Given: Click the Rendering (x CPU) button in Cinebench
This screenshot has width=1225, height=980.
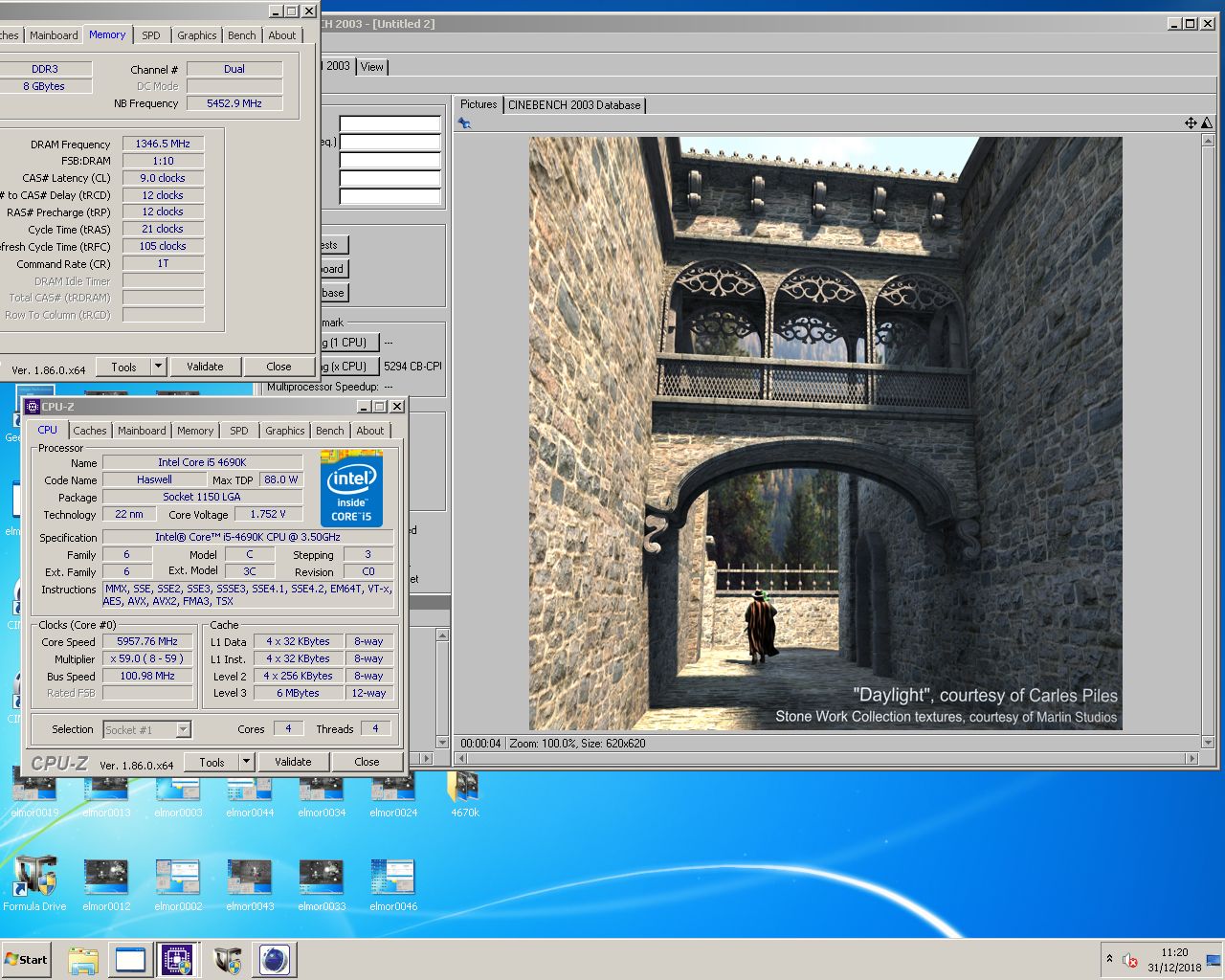Looking at the screenshot, I should pyautogui.click(x=348, y=367).
